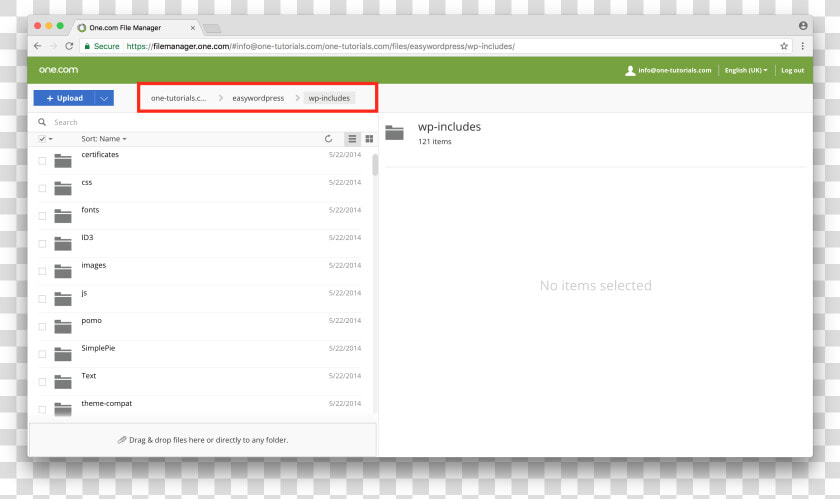Open the select-all checkbox dropdown arrow
Viewport: 840px width, 499px height.
click(51, 139)
